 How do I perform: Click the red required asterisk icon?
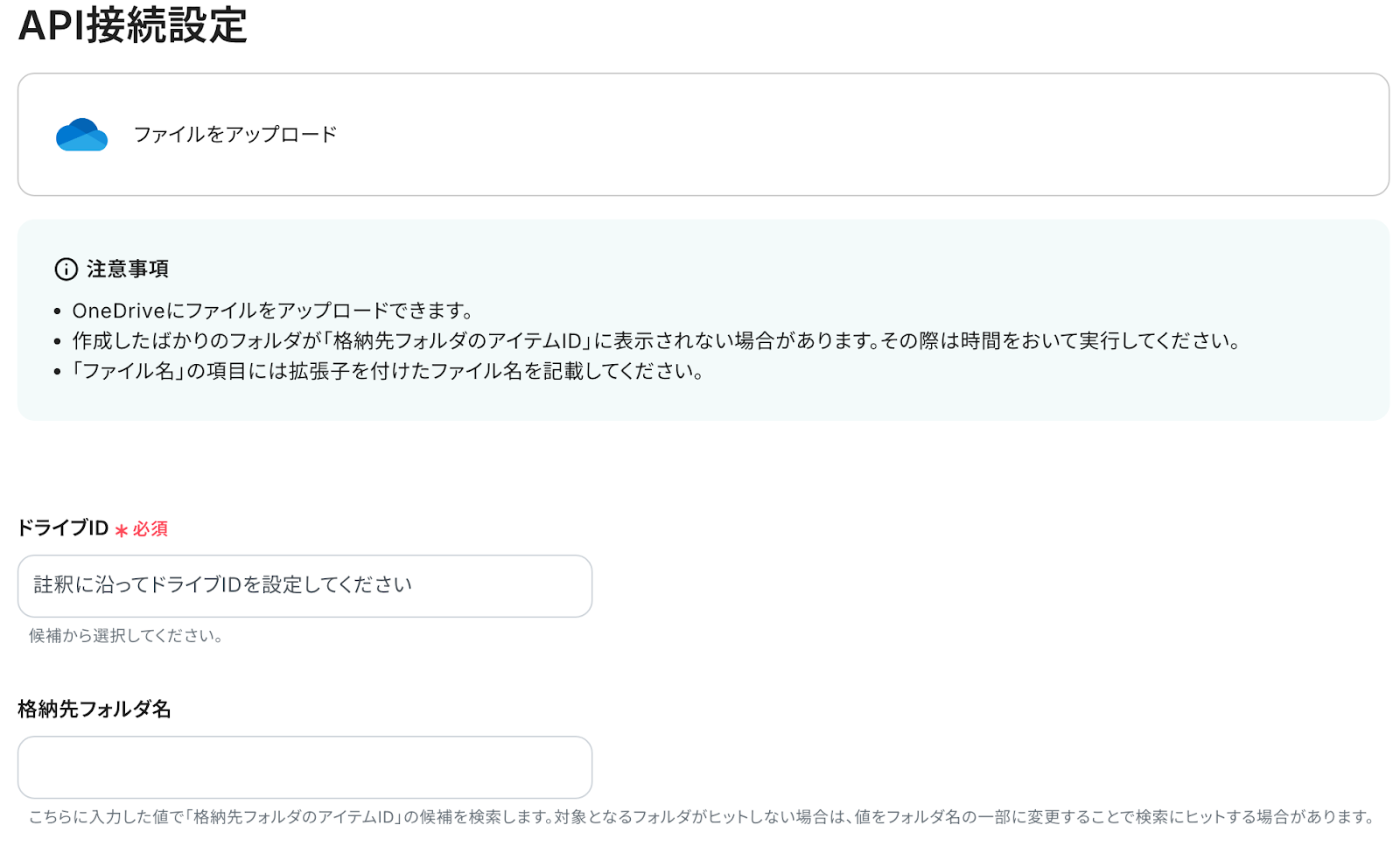click(x=122, y=530)
